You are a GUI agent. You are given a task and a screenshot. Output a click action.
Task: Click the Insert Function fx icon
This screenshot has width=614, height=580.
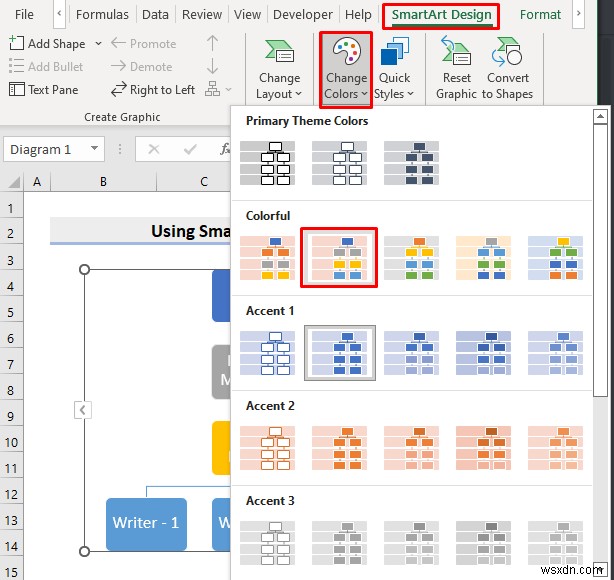tap(225, 149)
